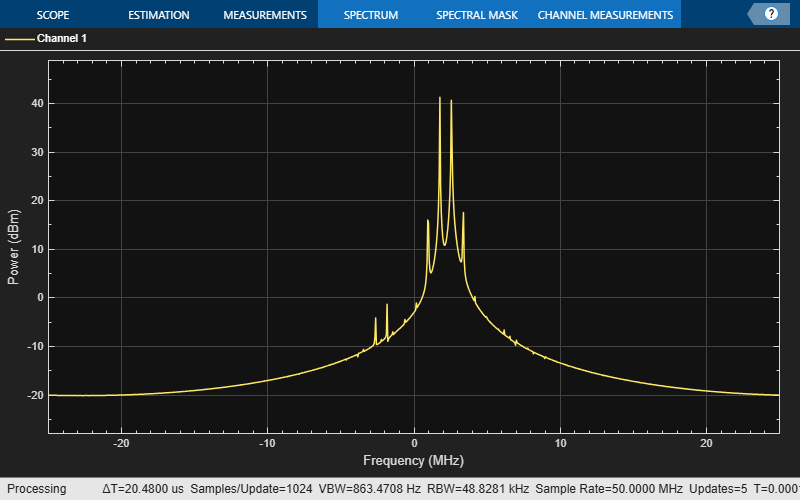Go to the Spectrum tab
The width and height of the screenshot is (800, 500).
[x=370, y=15]
